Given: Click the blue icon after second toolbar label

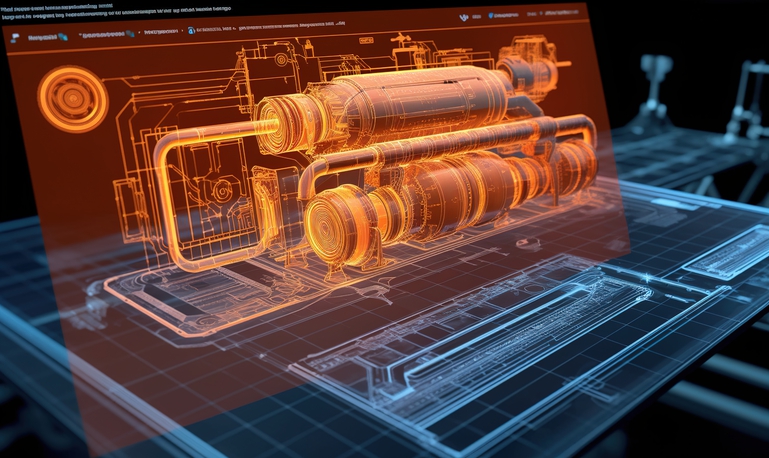Looking at the screenshot, I should pos(129,33).
